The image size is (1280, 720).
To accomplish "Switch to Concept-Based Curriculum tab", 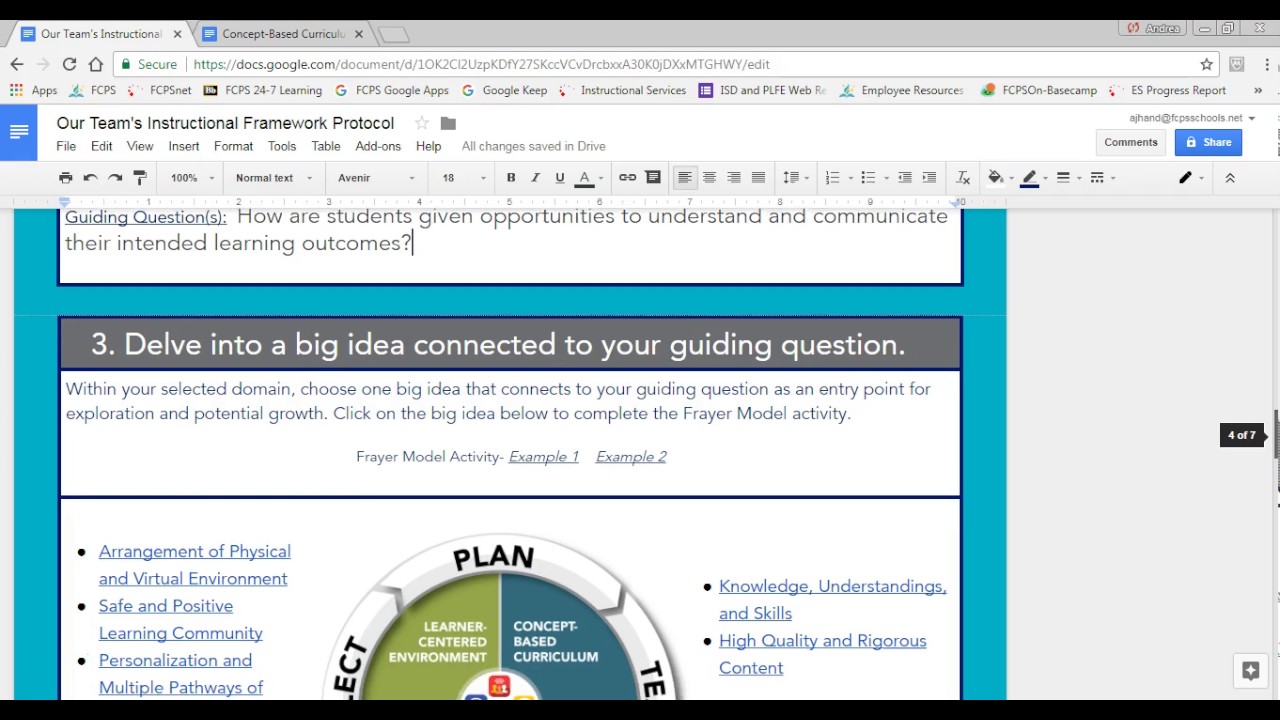I will click(283, 34).
